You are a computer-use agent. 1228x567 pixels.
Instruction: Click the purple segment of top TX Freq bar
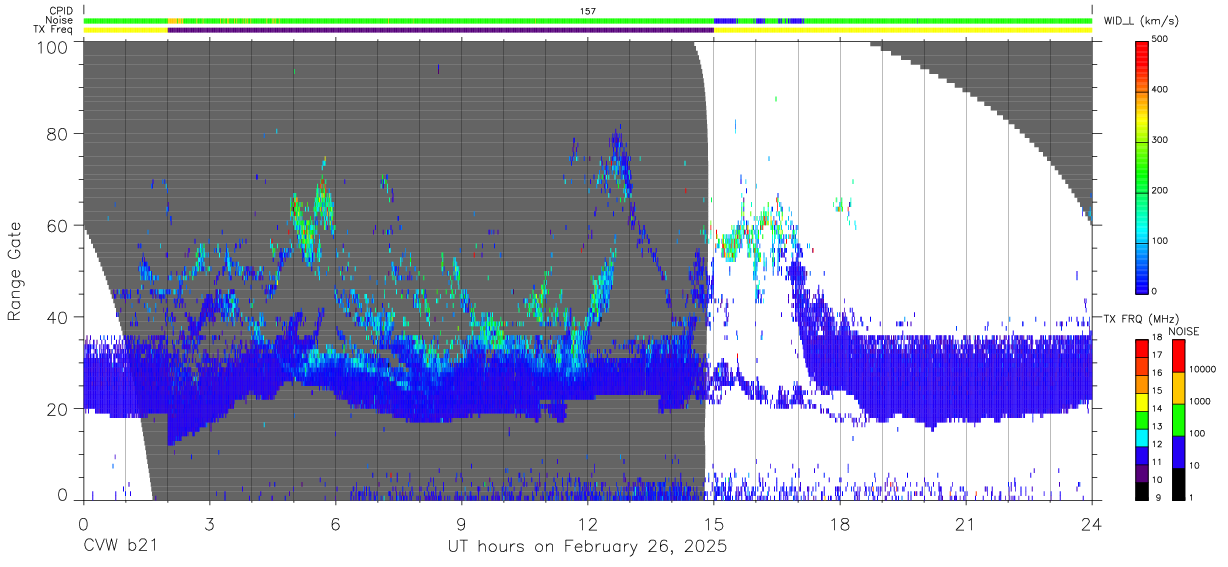pos(440,30)
